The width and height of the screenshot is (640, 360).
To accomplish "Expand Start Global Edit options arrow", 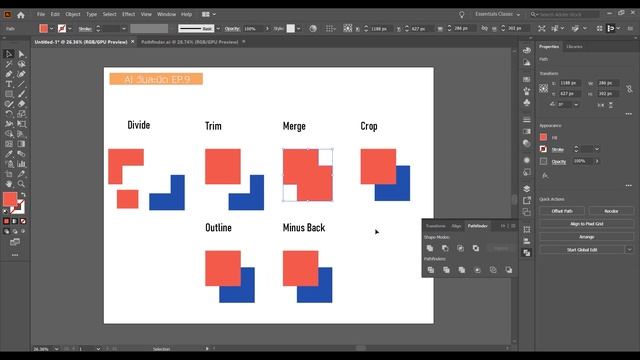I will (629, 249).
